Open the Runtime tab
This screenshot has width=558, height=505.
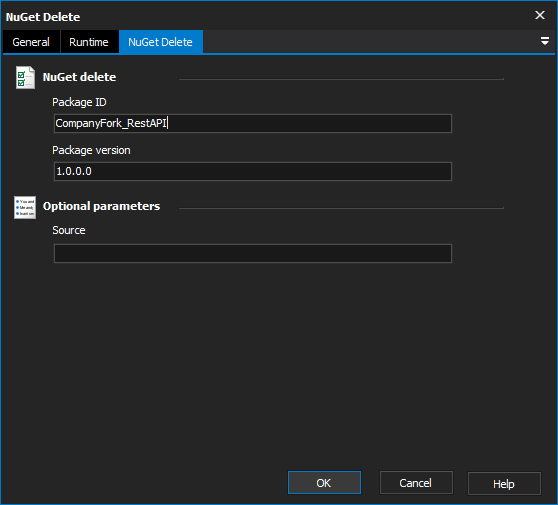coord(89,42)
